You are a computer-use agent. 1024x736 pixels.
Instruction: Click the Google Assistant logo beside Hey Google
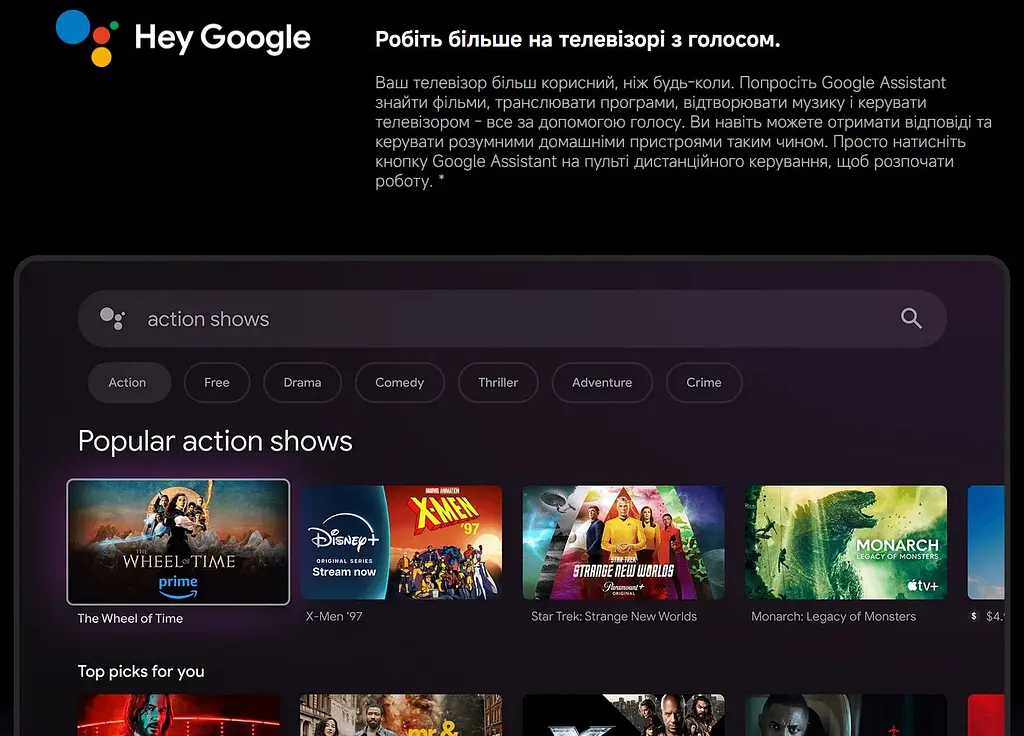pyautogui.click(x=87, y=38)
